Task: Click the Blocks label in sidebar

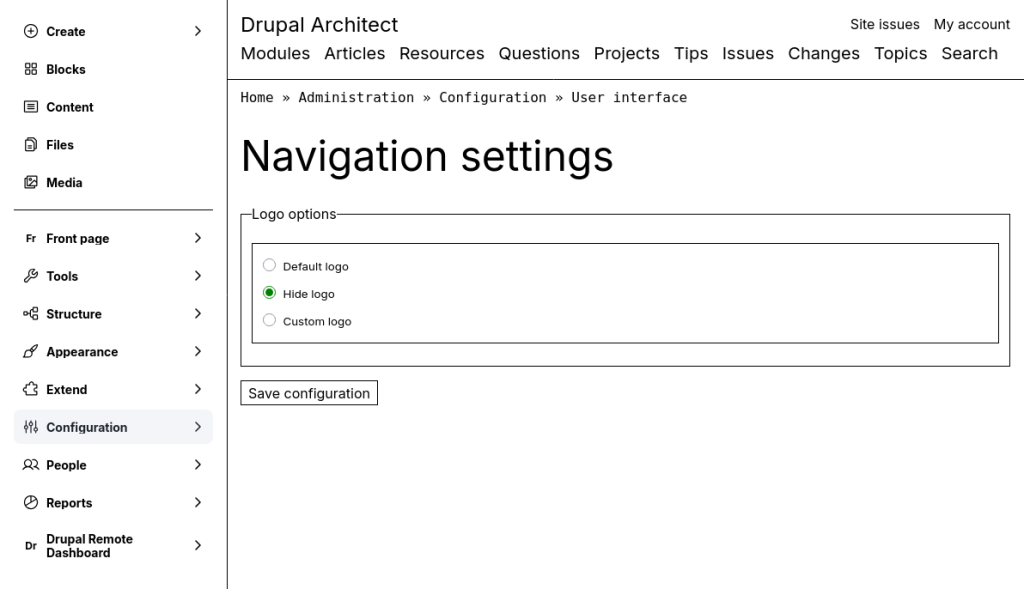Action: click(x=65, y=69)
